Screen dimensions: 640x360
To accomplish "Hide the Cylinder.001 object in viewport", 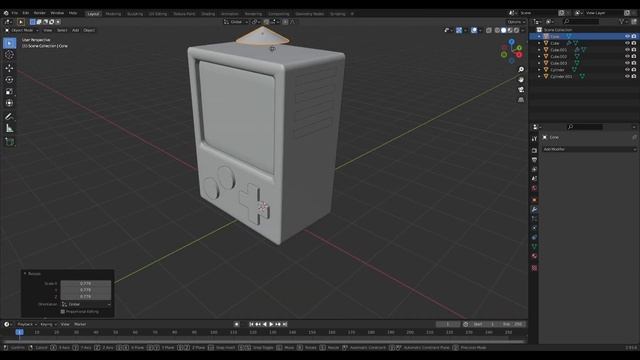I will (627, 76).
